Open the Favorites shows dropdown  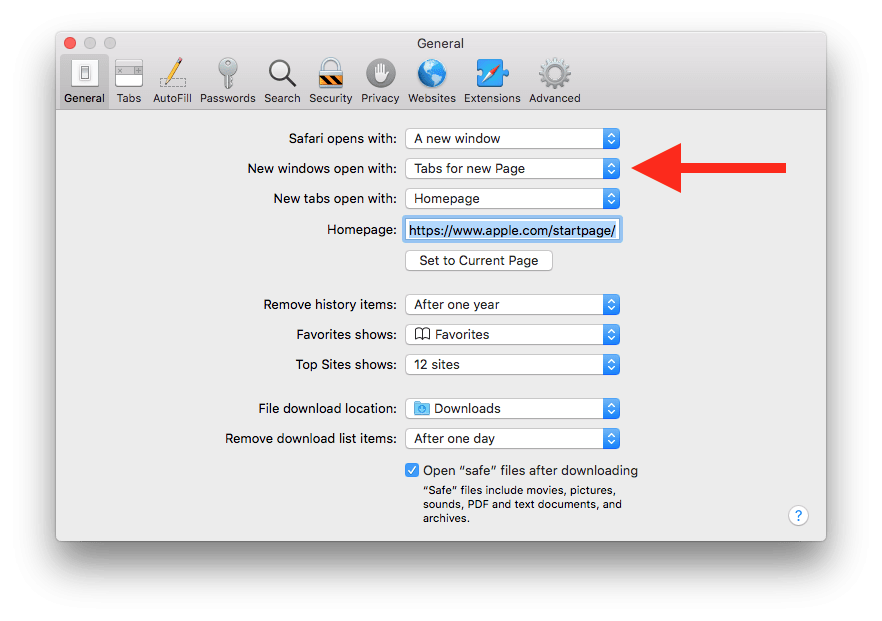[512, 334]
